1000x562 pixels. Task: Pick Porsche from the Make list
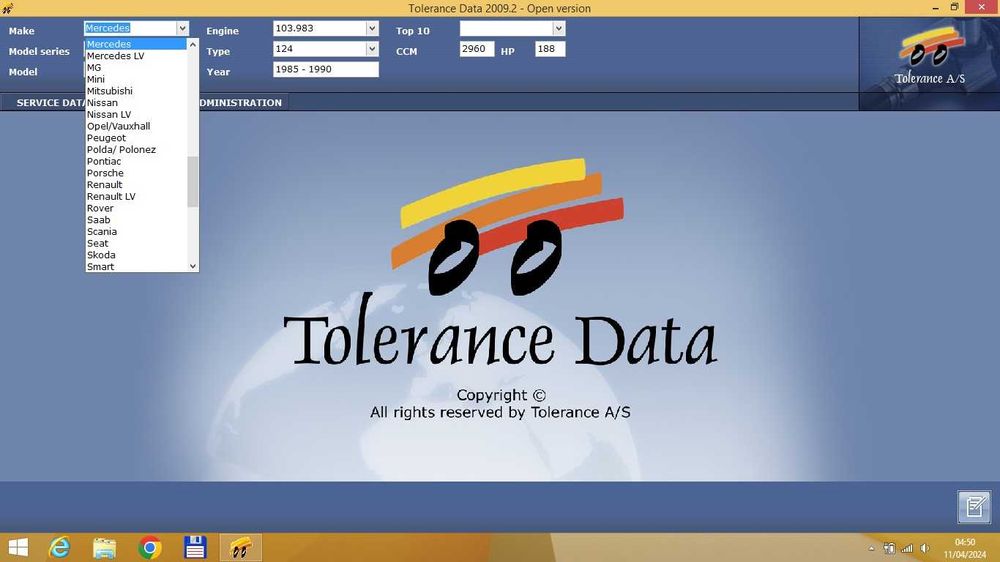tap(136, 173)
